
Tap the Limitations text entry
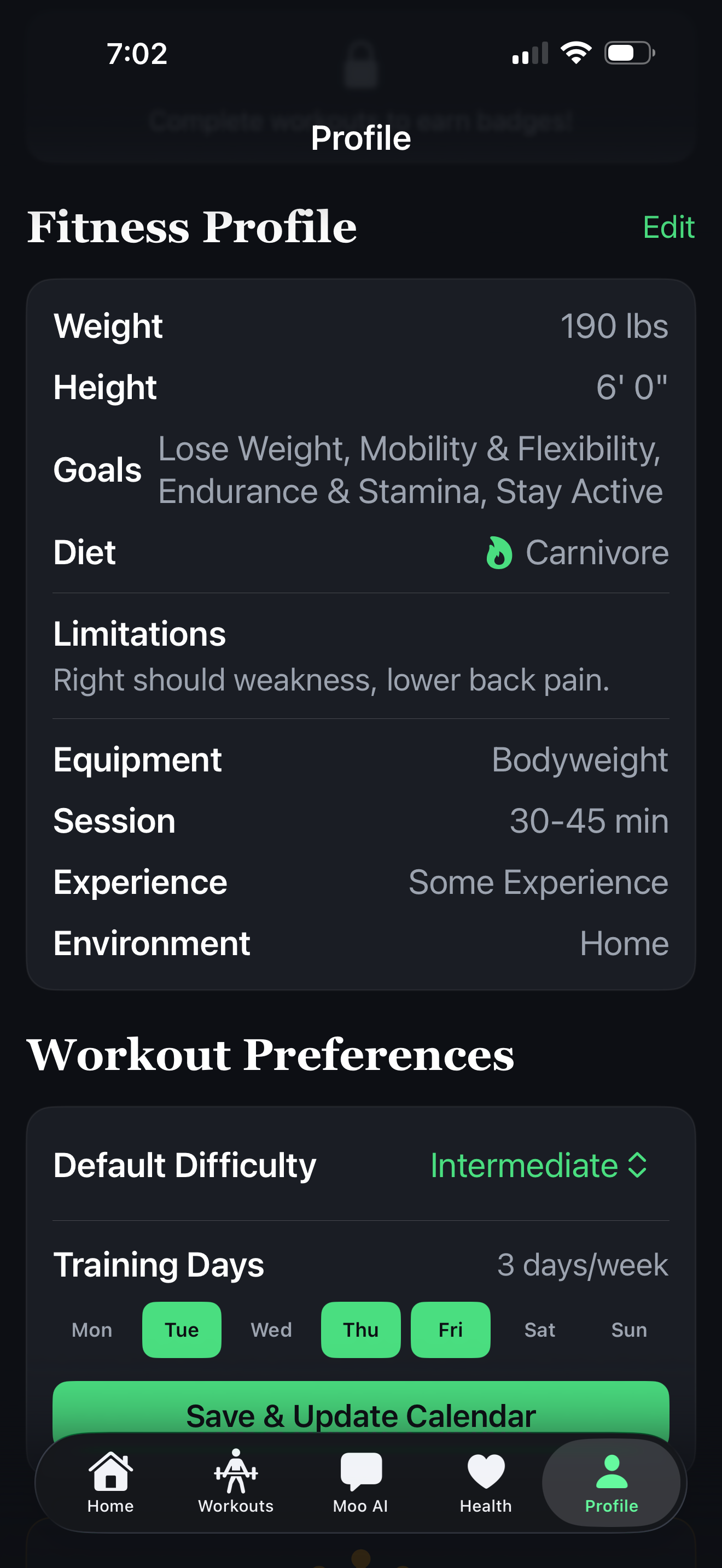[330, 680]
